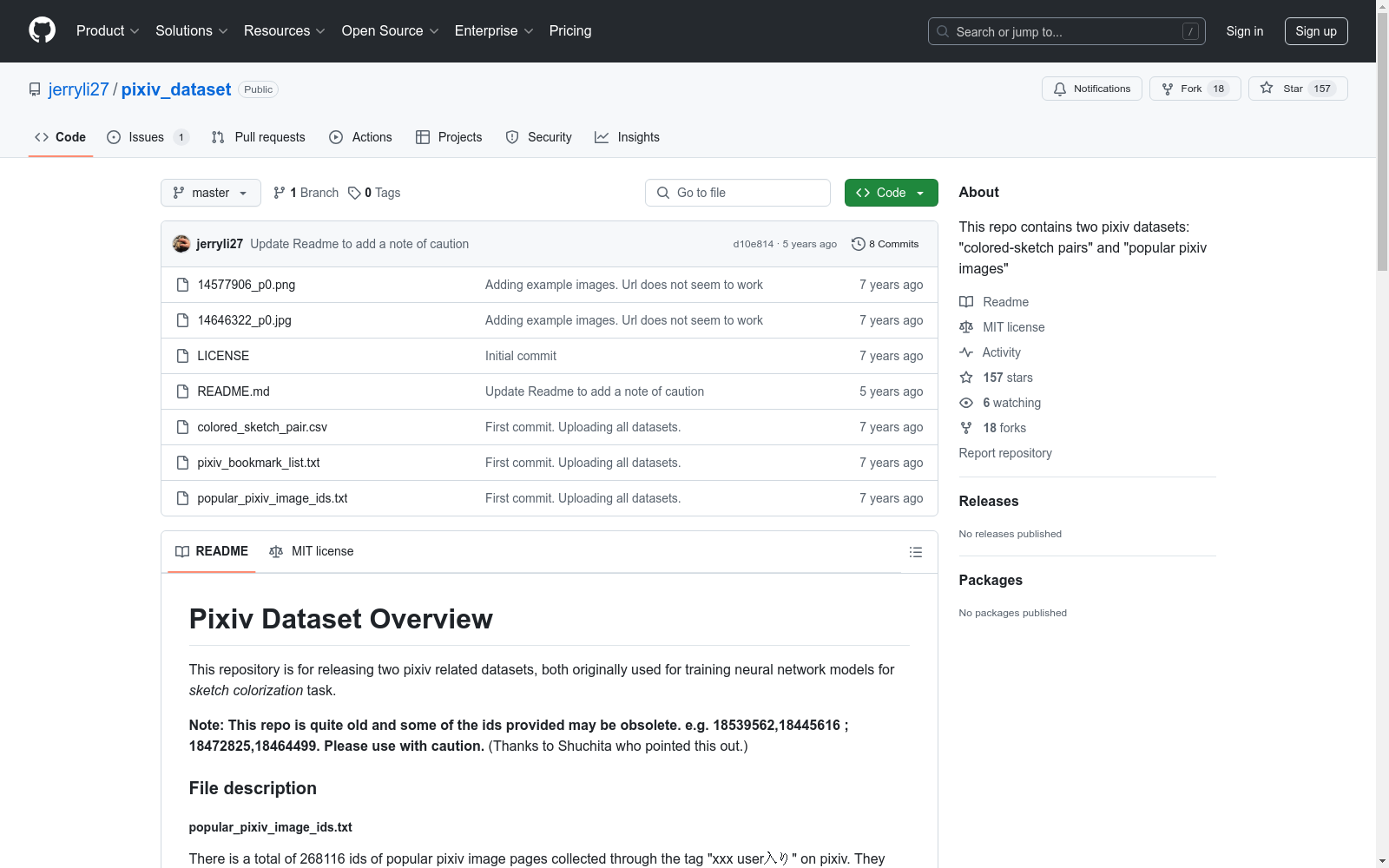Click jerryli27 avatar in commit bar

181,244
